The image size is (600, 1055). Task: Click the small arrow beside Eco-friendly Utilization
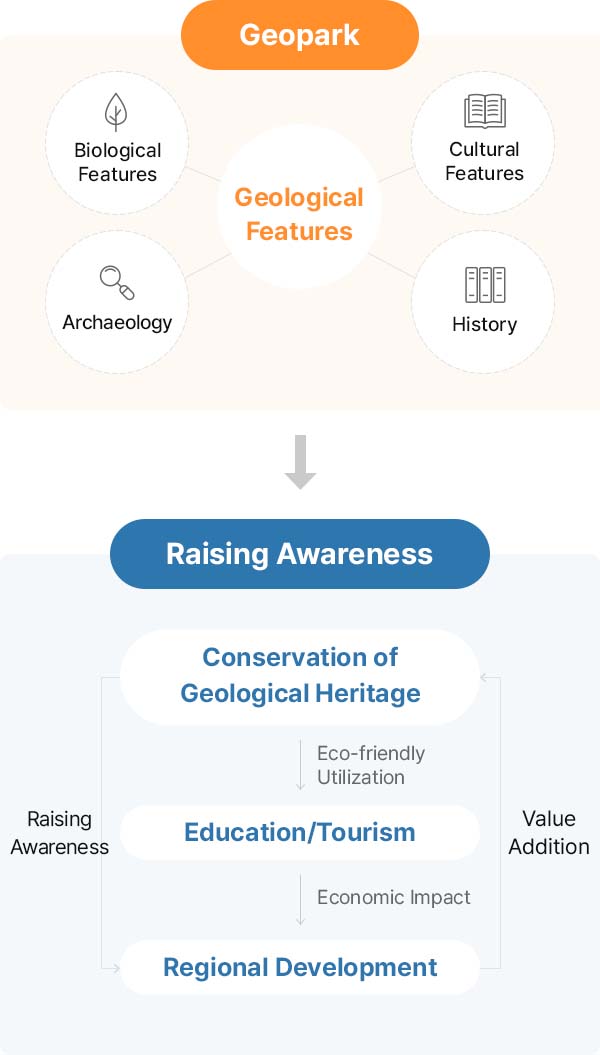click(x=300, y=765)
